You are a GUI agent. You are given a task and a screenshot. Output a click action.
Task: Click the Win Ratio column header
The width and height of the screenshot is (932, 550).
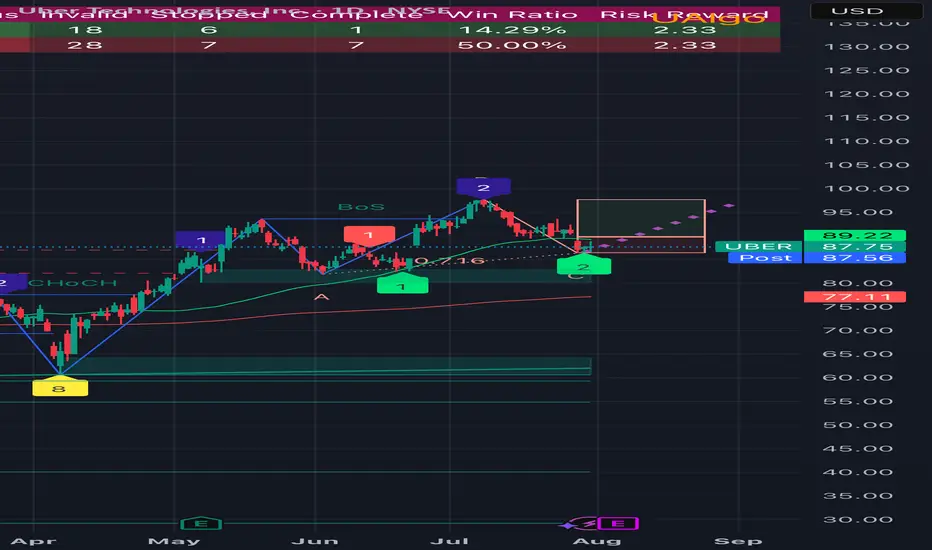[512, 15]
